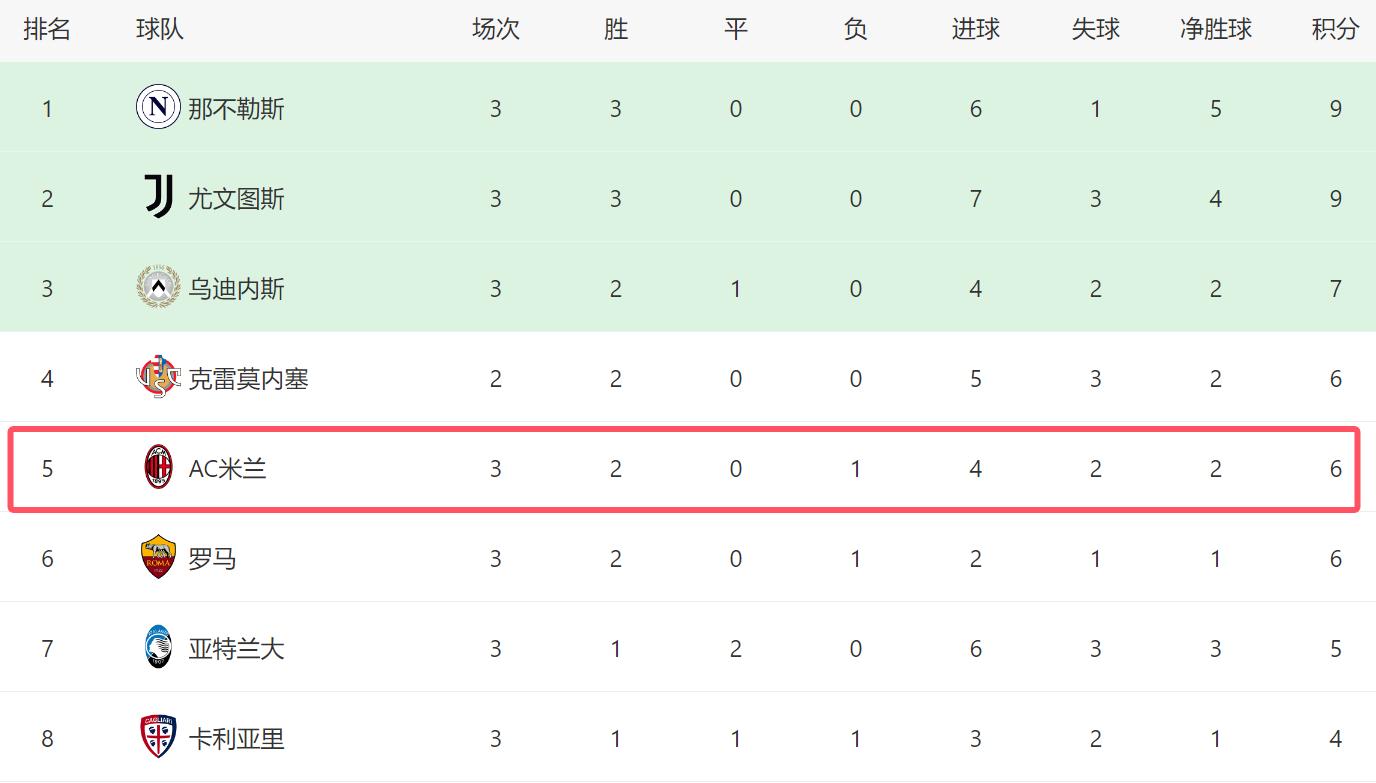
Task: Click the Roma wolf crest icon
Action: pyautogui.click(x=158, y=558)
